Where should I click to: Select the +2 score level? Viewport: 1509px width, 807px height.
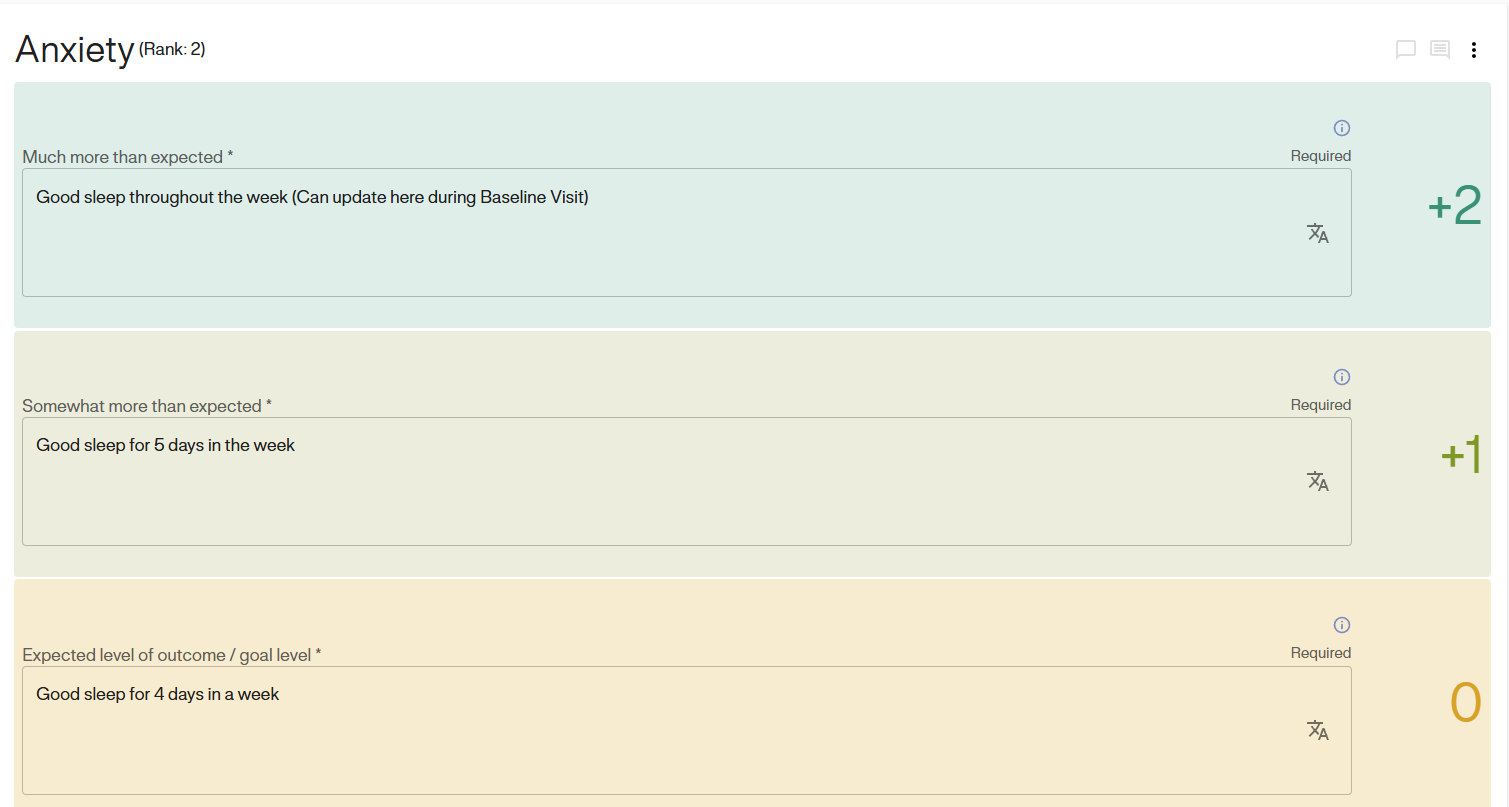(x=1454, y=206)
